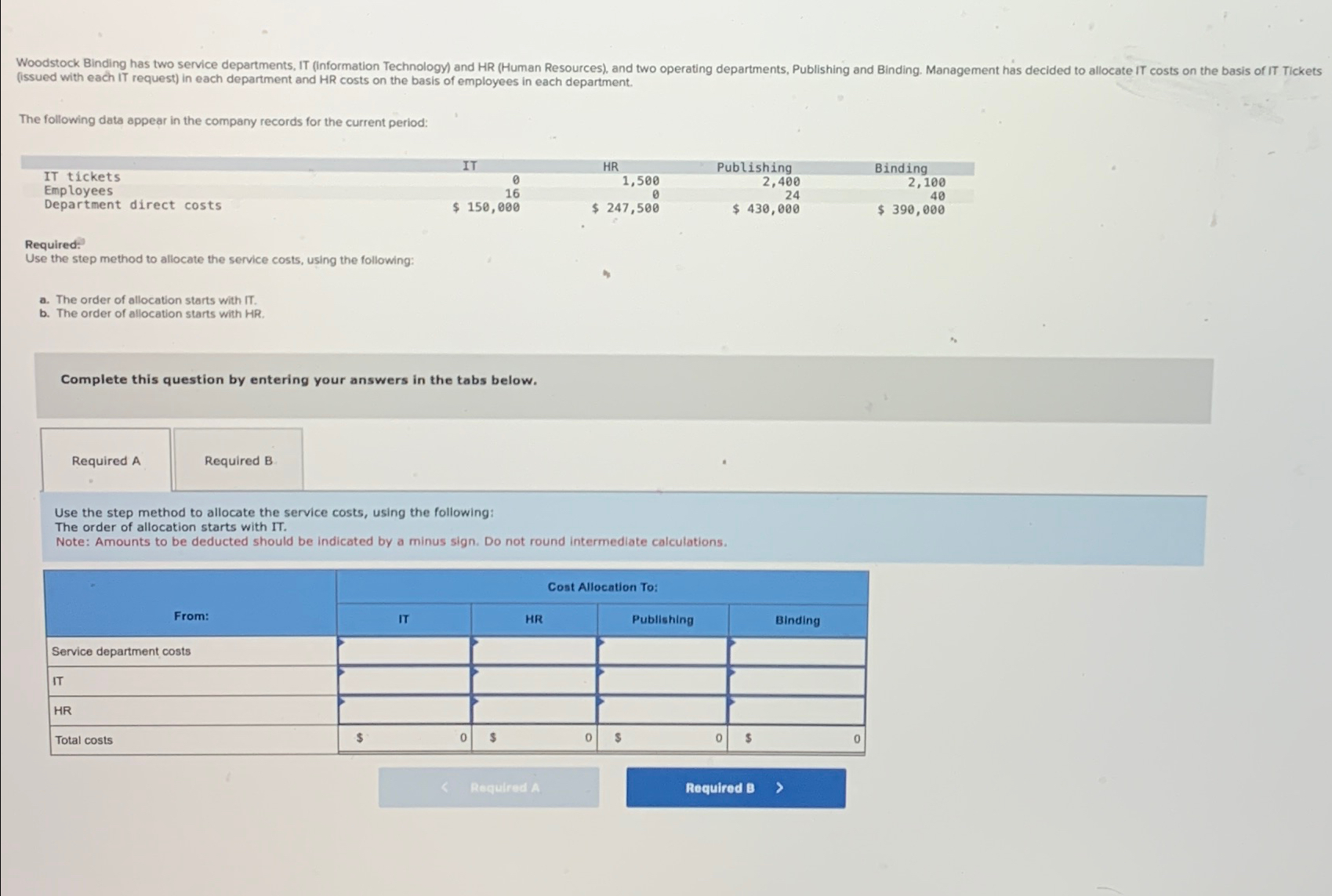The image size is (1332, 896).
Task: Click the red Note about minus sign
Action: [x=391, y=542]
